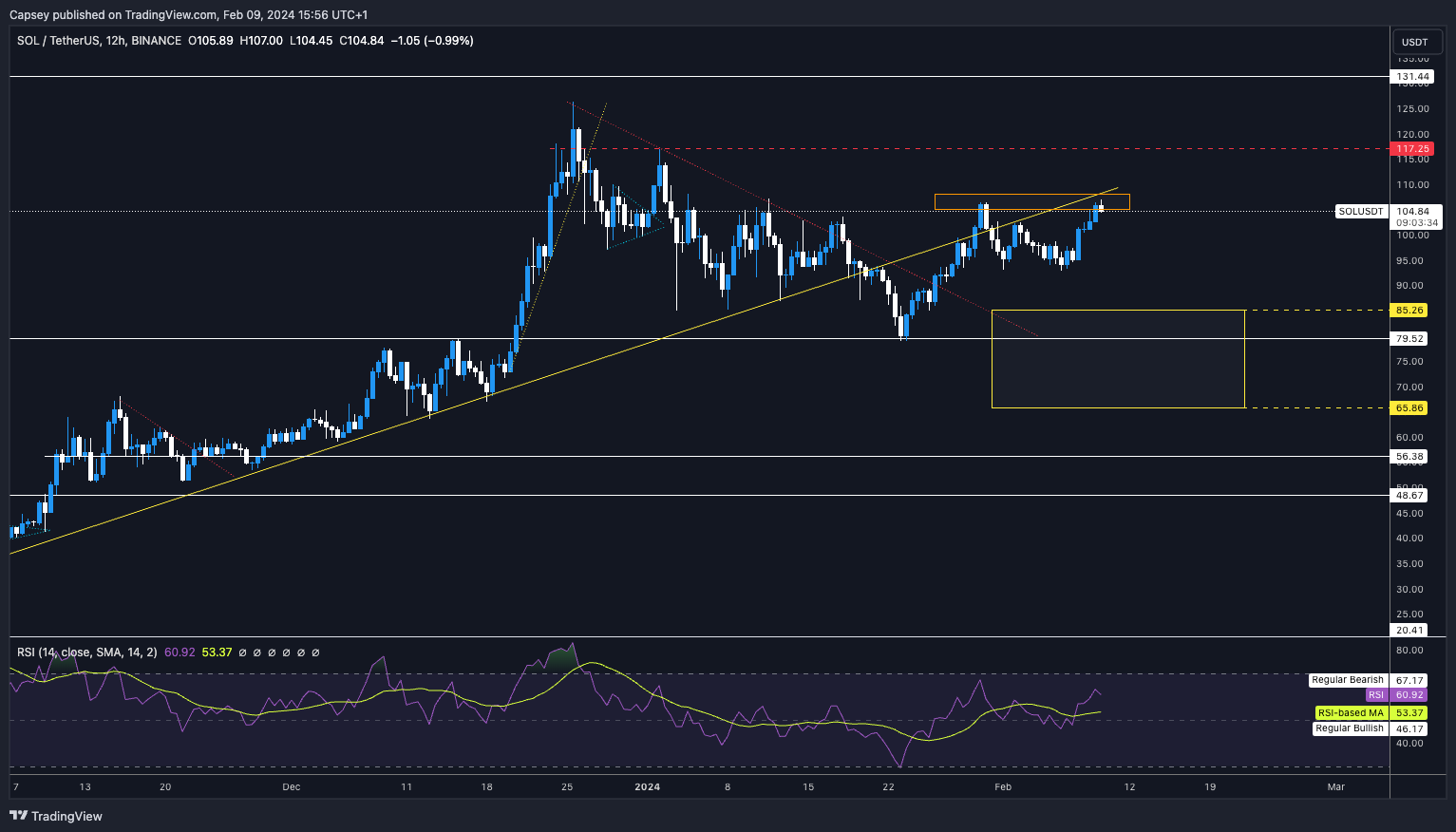Click the 104.84 last price label
This screenshot has width=1456, height=832.
point(1413,212)
